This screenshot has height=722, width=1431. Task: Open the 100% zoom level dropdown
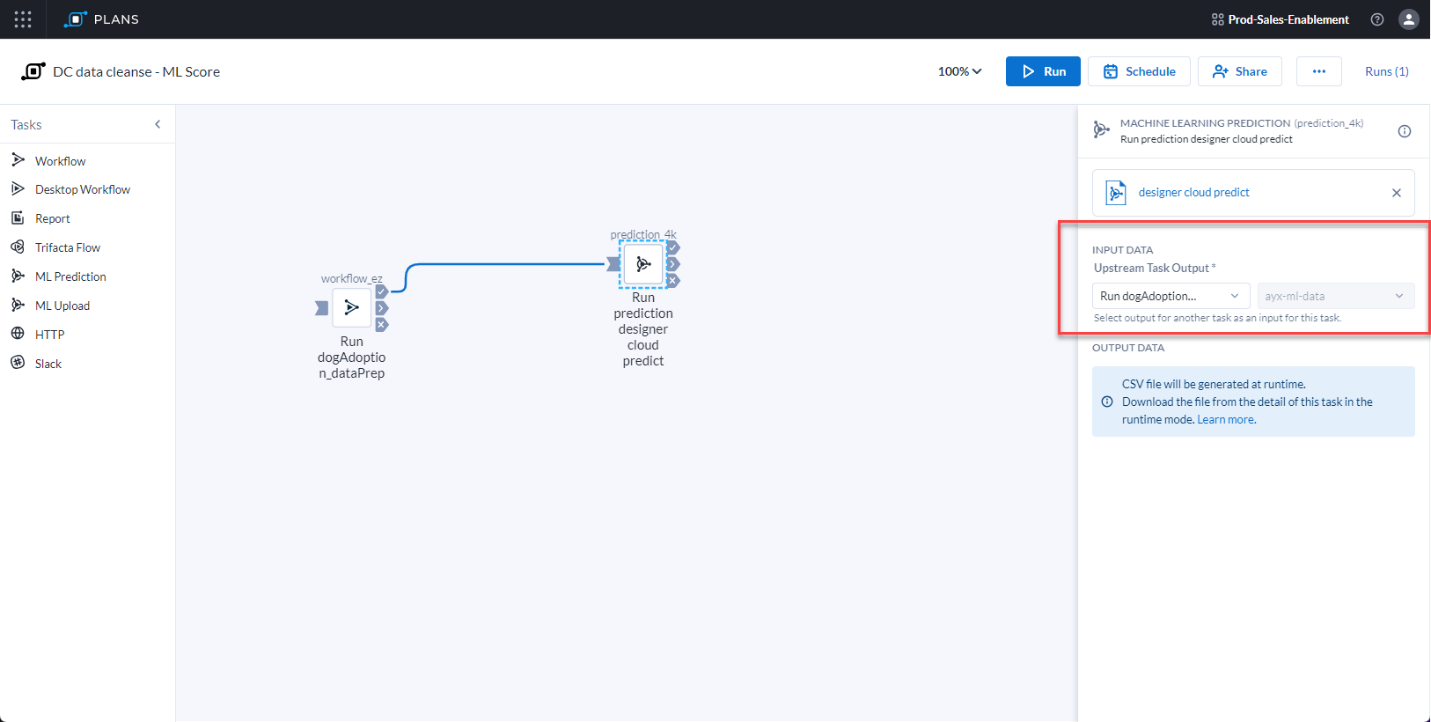pos(957,71)
